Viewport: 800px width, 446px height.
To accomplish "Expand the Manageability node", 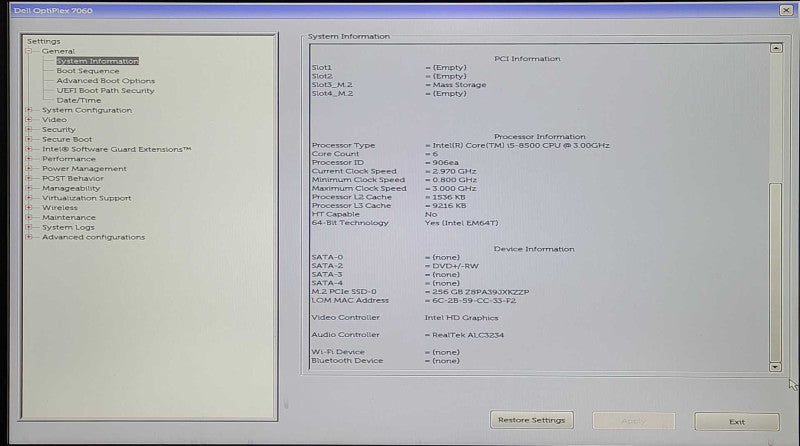I will click(x=29, y=188).
